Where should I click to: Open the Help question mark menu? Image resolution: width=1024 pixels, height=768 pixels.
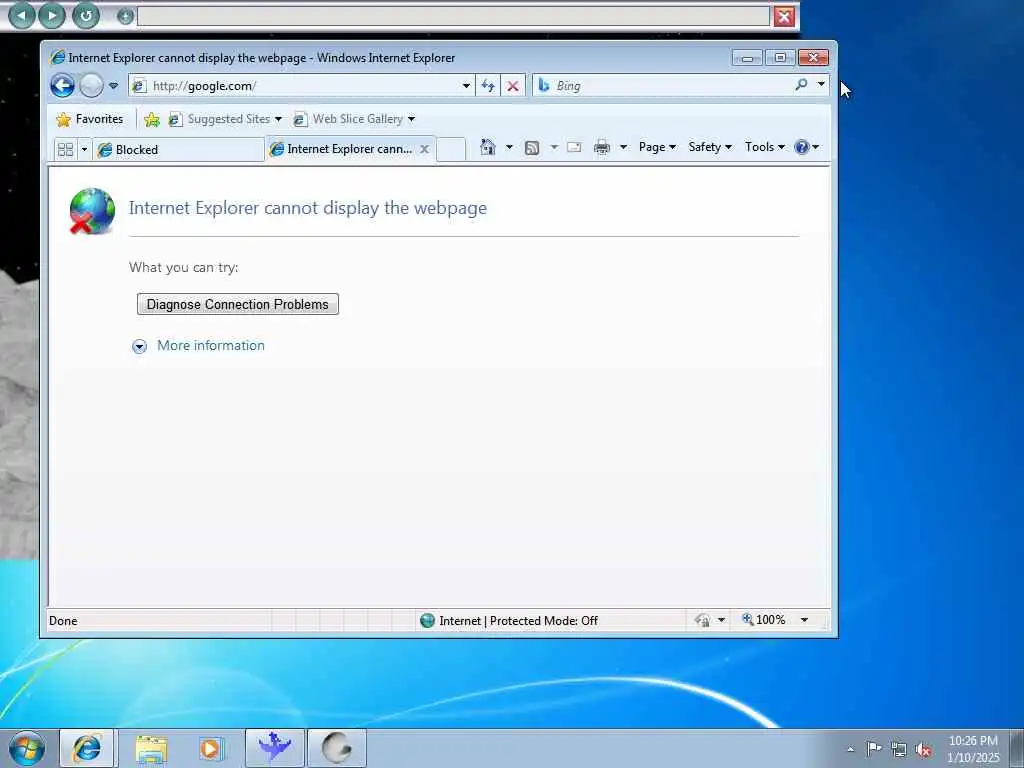807,147
